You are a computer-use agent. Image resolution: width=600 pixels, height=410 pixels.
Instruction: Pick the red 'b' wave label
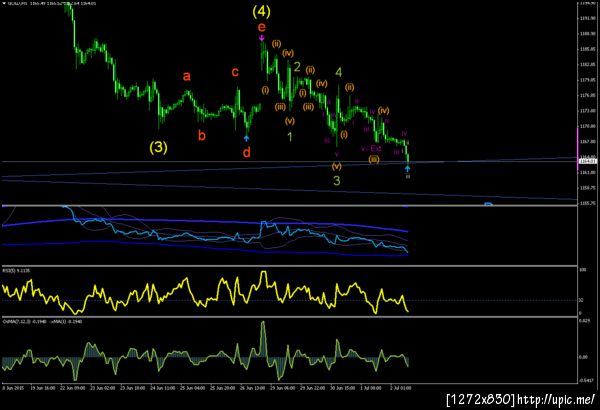202,135
